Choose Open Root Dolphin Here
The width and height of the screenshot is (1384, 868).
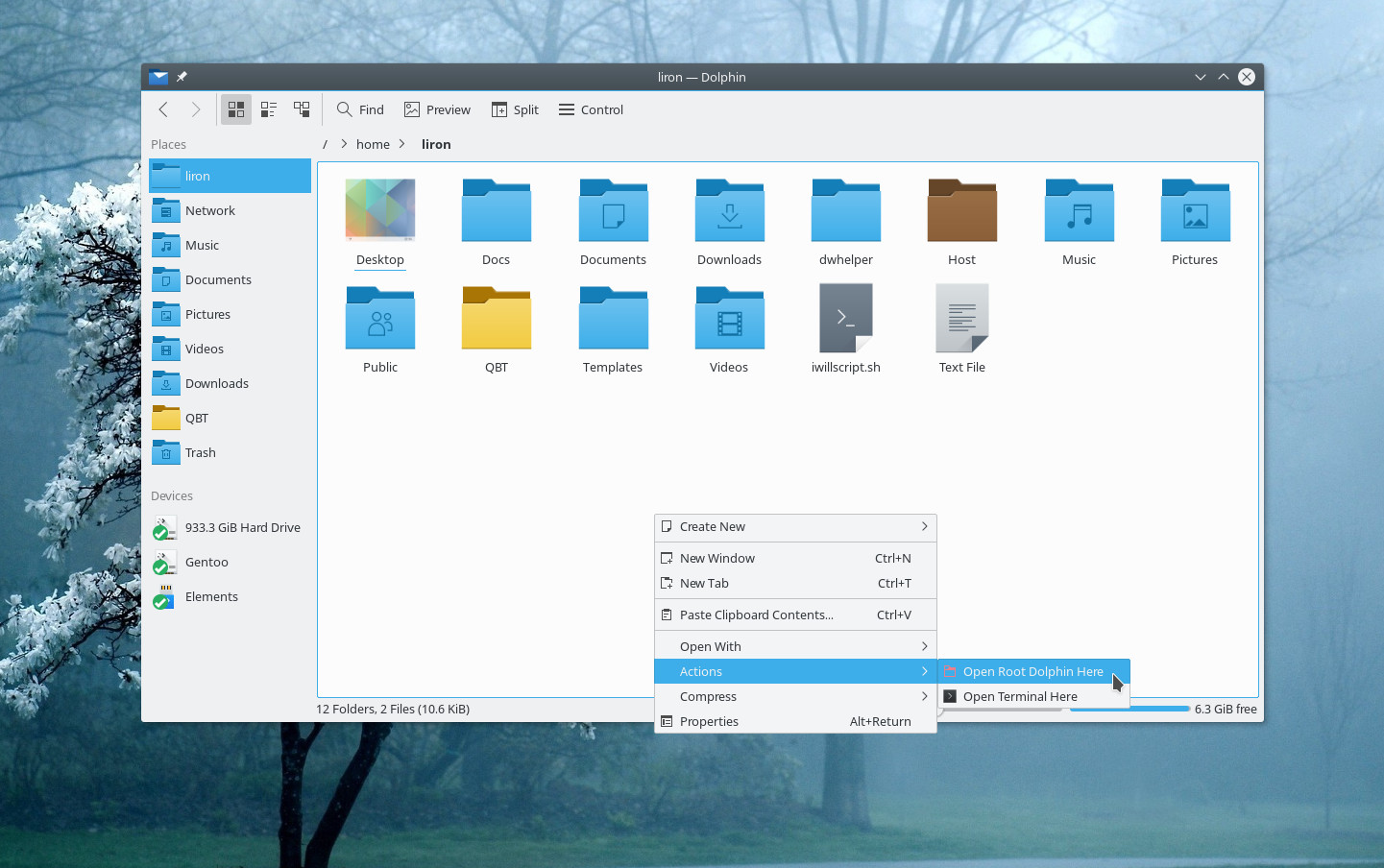click(1031, 671)
